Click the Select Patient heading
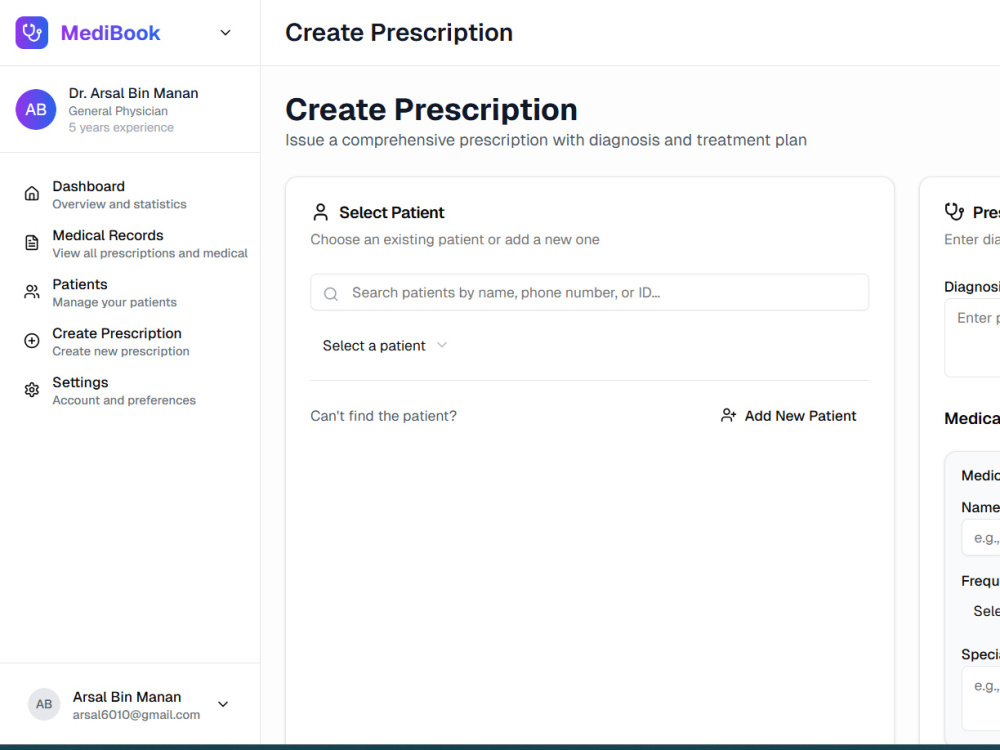This screenshot has width=1000, height=750. (x=392, y=212)
